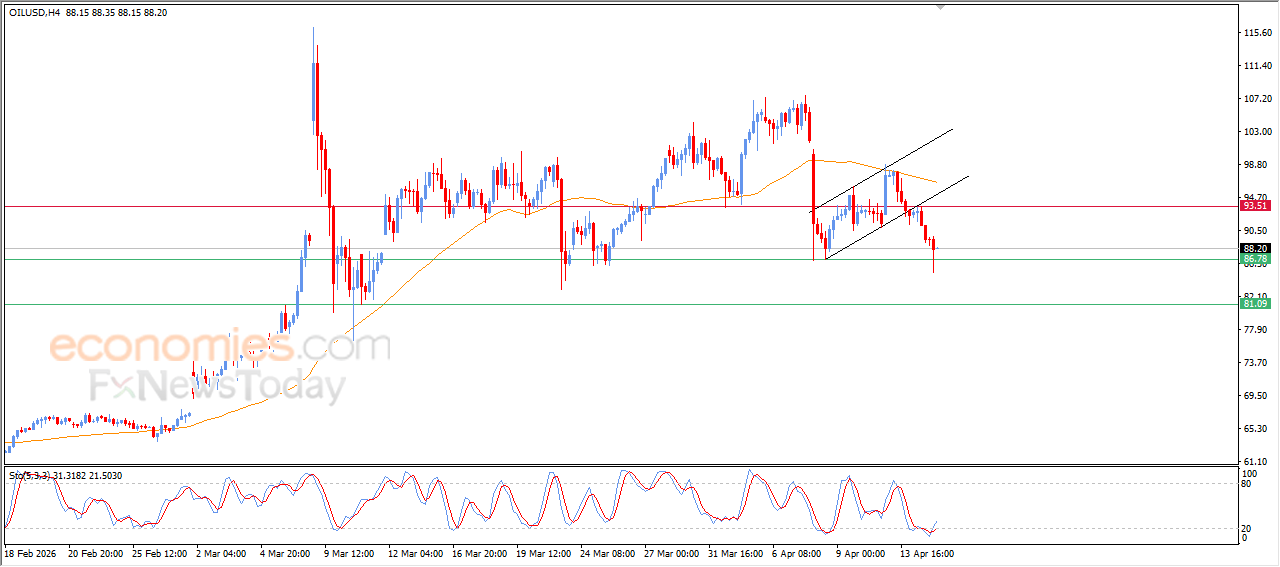The width and height of the screenshot is (1280, 567).
Task: Select the black 88.20 current price tag
Action: pyautogui.click(x=1255, y=248)
